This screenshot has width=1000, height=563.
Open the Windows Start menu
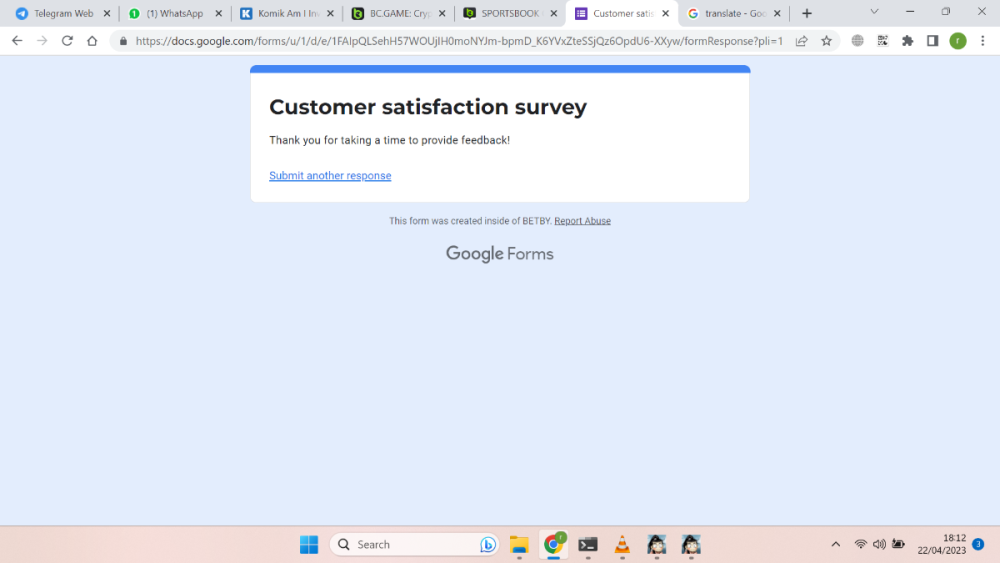point(309,544)
